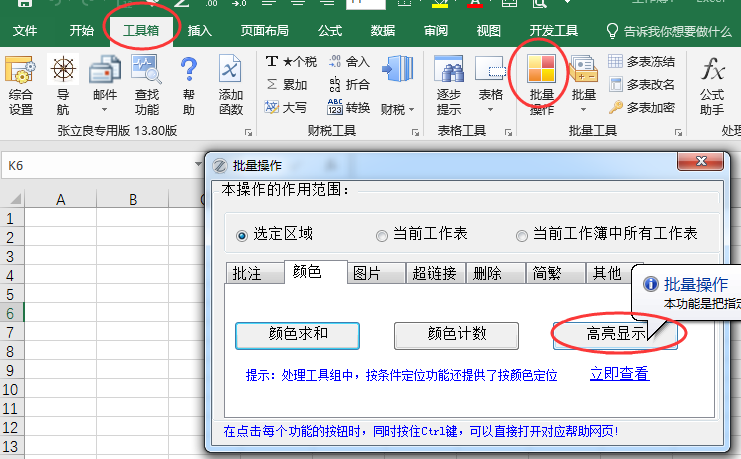Switch to the 公式 ribbon tab
This screenshot has width=741, height=459.
[x=329, y=30]
